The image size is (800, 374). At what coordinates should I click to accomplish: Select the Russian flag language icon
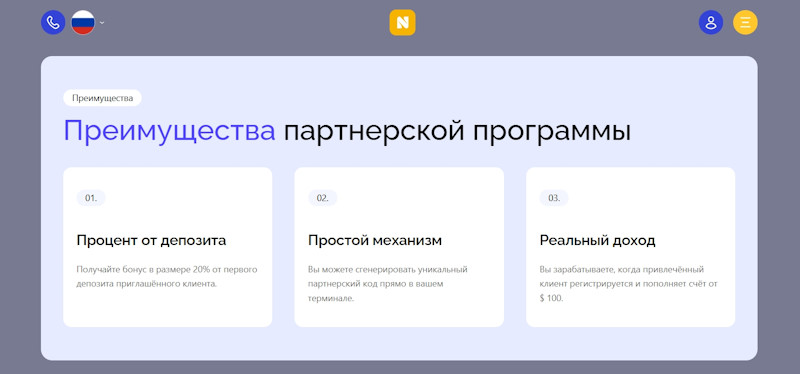83,22
